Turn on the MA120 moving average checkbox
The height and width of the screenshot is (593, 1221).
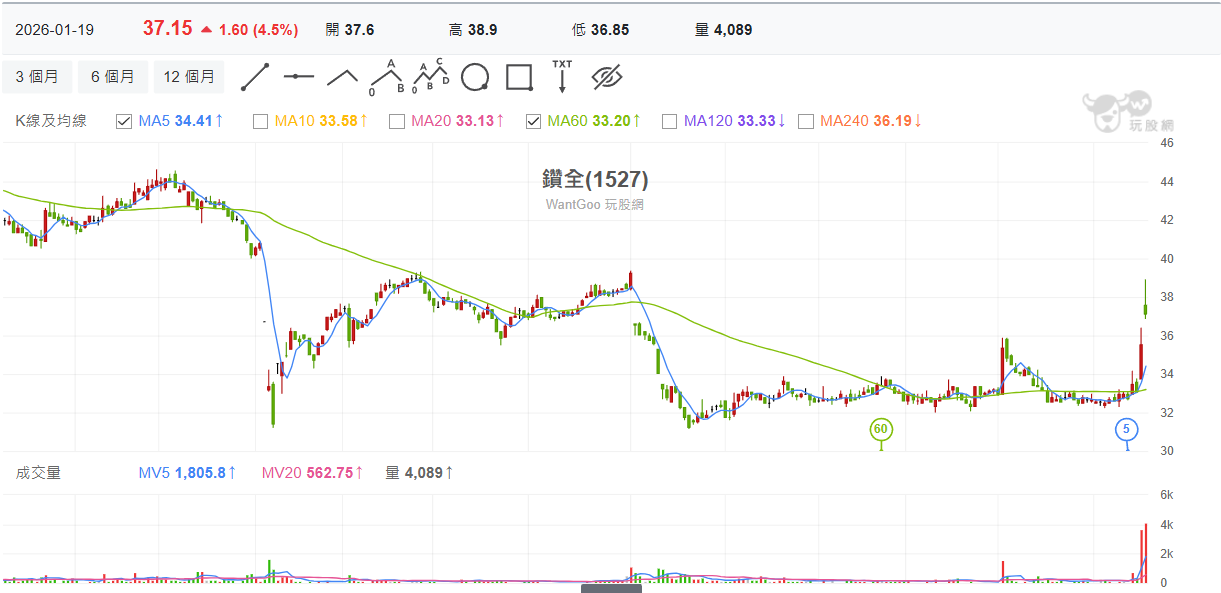pyautogui.click(x=669, y=121)
